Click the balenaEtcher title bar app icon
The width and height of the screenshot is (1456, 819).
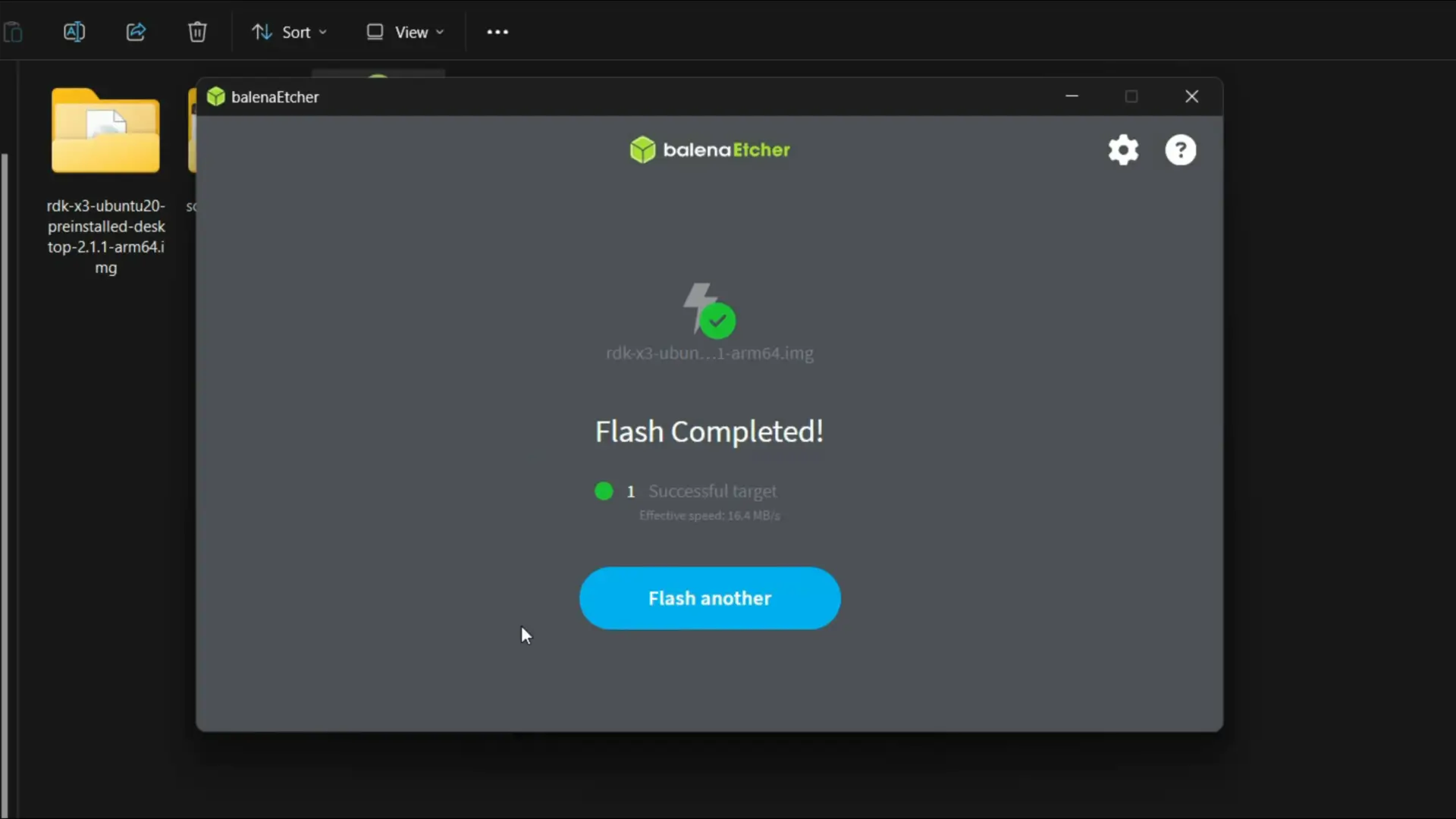click(216, 96)
